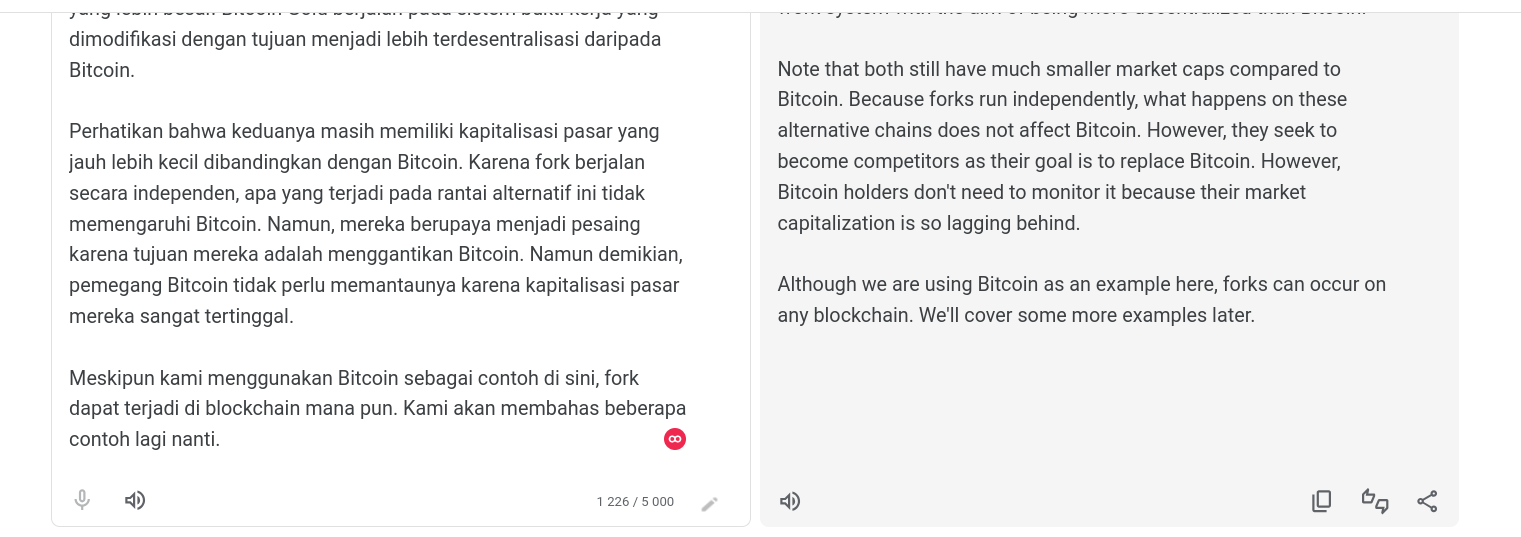
Task: Listen to the Indonesian source text
Action: point(135,500)
